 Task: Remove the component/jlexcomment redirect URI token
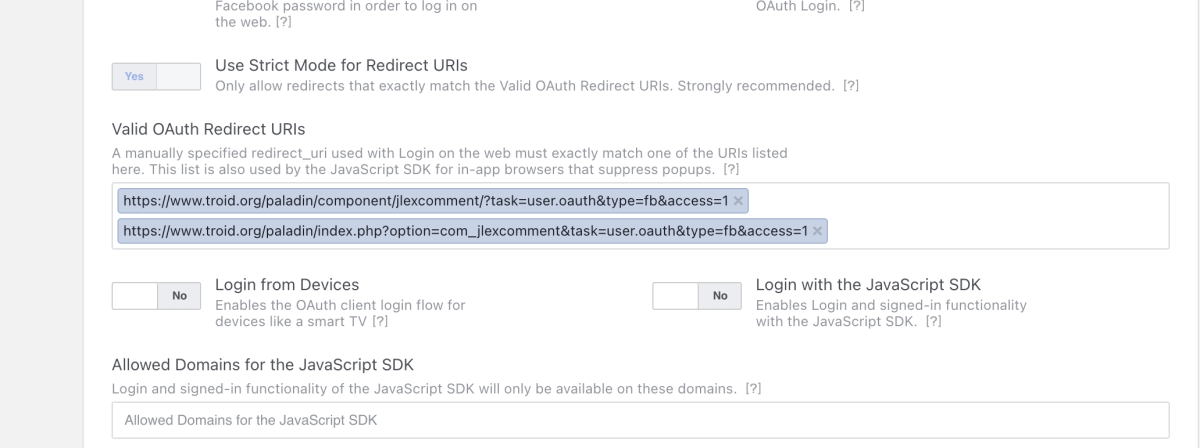[x=738, y=201]
